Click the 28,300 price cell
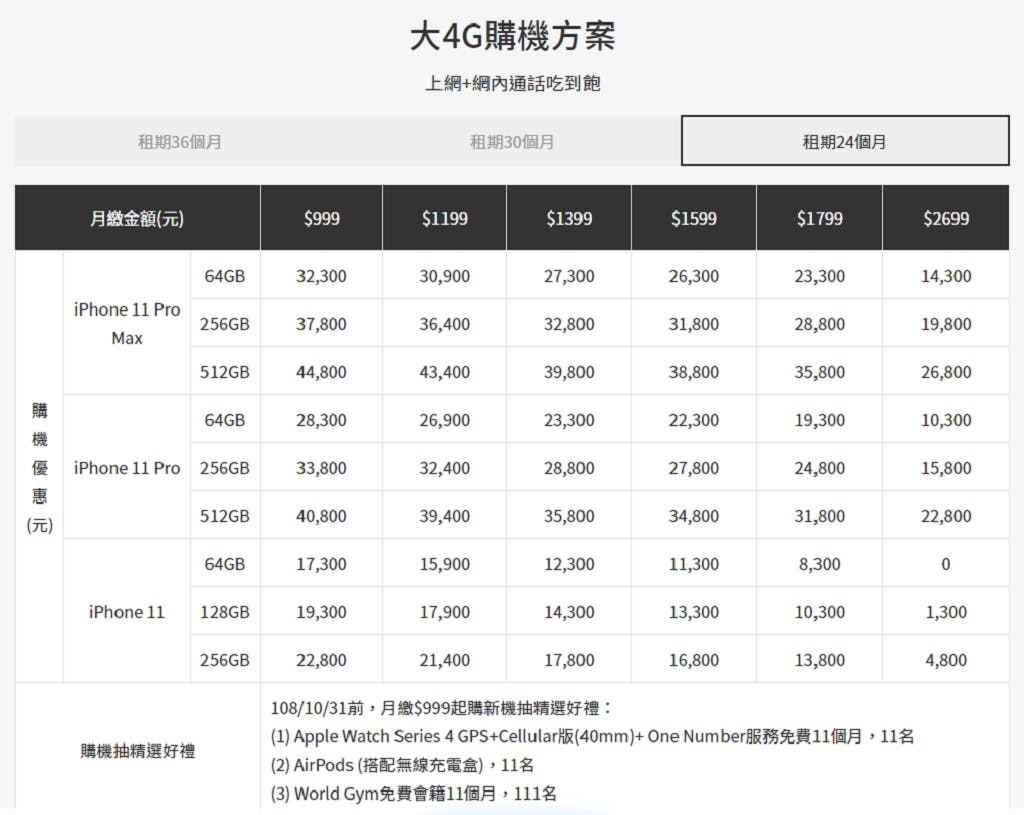 321,420
